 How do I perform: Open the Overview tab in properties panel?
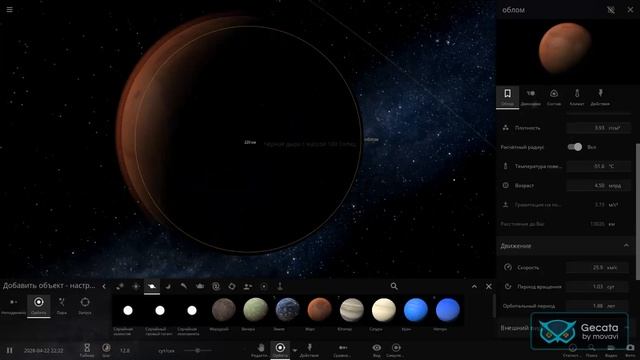(x=507, y=97)
